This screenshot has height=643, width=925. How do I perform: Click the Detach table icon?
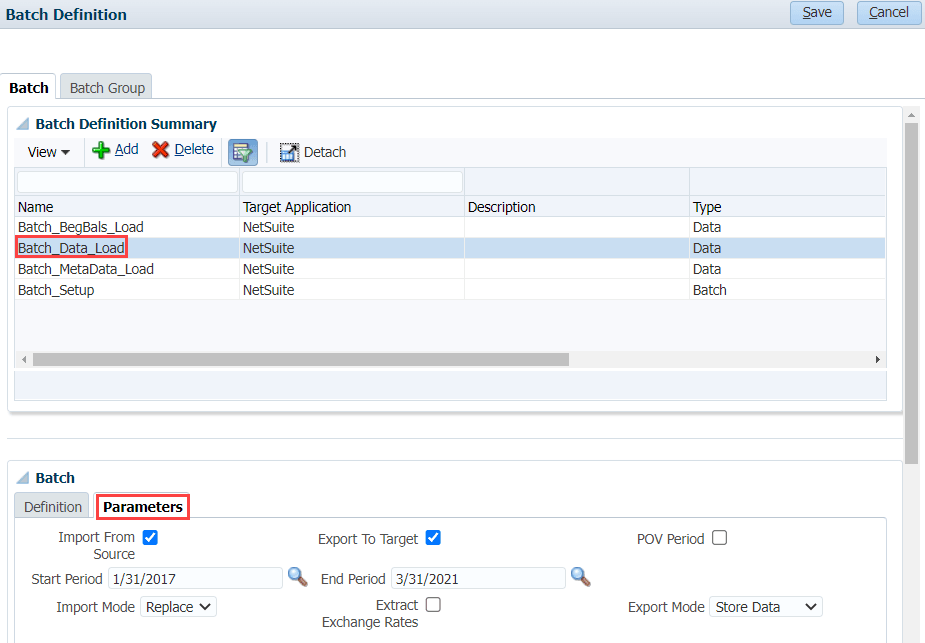(289, 152)
